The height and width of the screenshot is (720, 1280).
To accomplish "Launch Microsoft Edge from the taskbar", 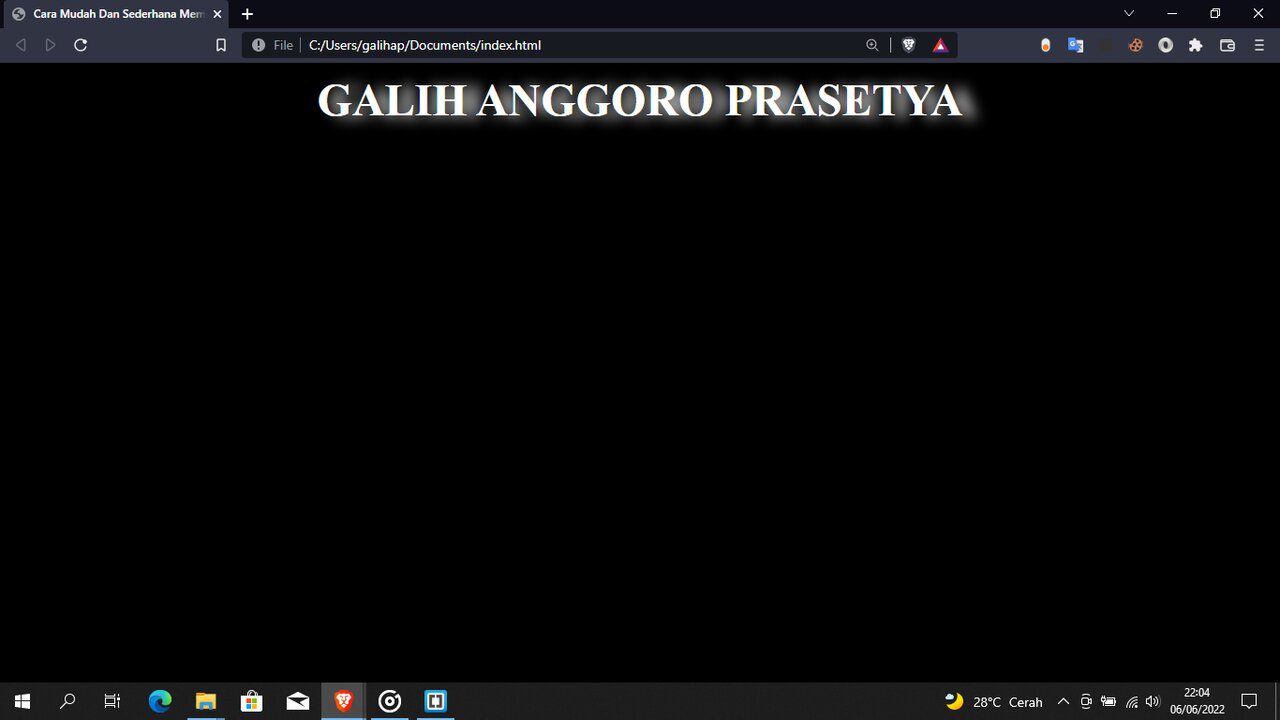I will (x=160, y=701).
